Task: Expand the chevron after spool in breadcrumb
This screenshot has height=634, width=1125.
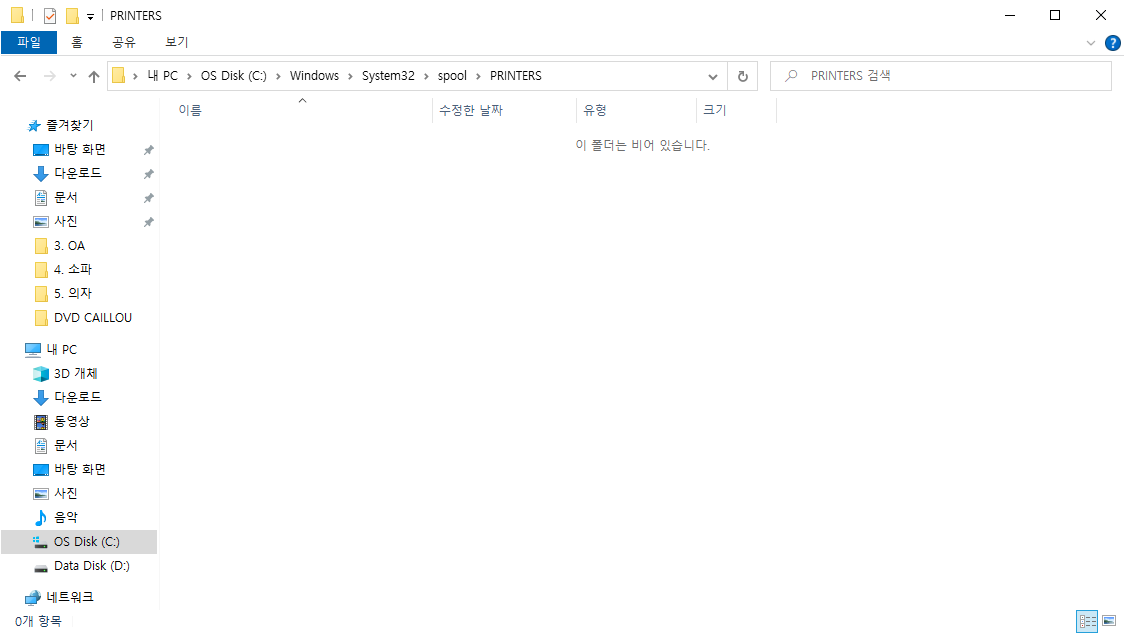Action: 478,76
